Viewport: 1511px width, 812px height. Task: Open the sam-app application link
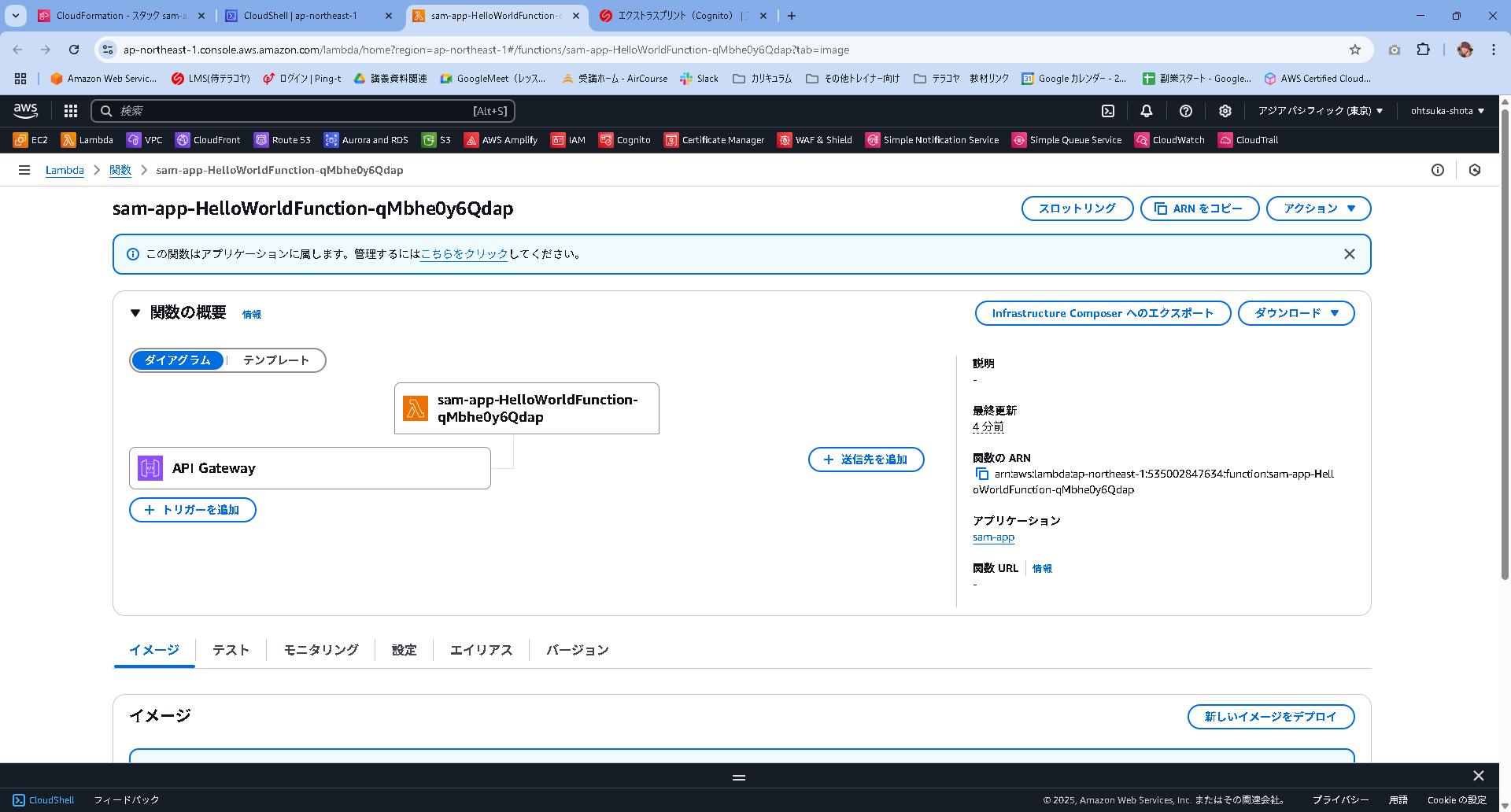[x=993, y=537]
